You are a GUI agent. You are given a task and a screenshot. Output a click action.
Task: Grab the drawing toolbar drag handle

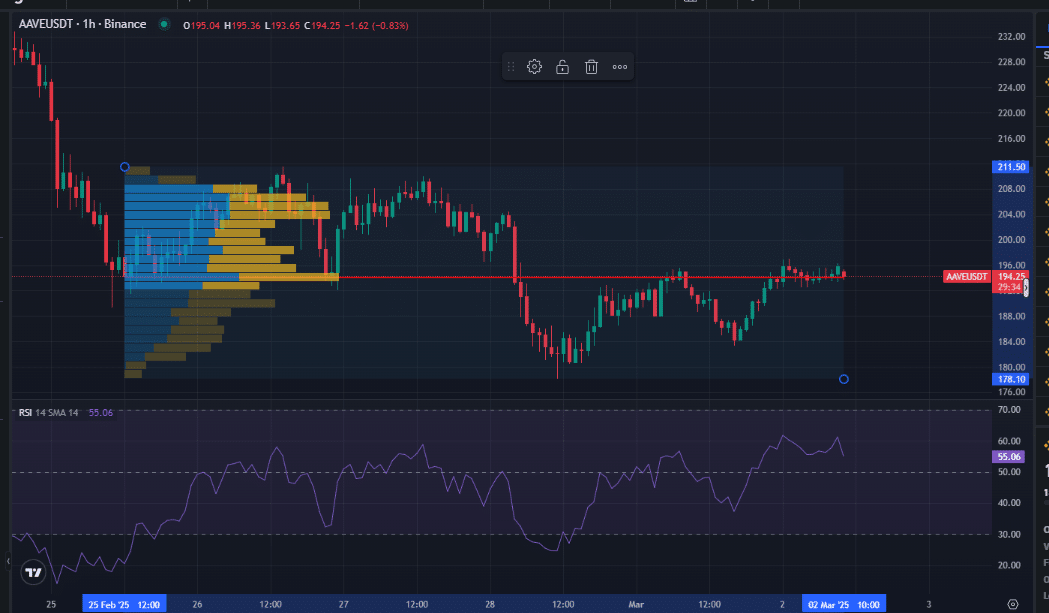click(x=511, y=67)
